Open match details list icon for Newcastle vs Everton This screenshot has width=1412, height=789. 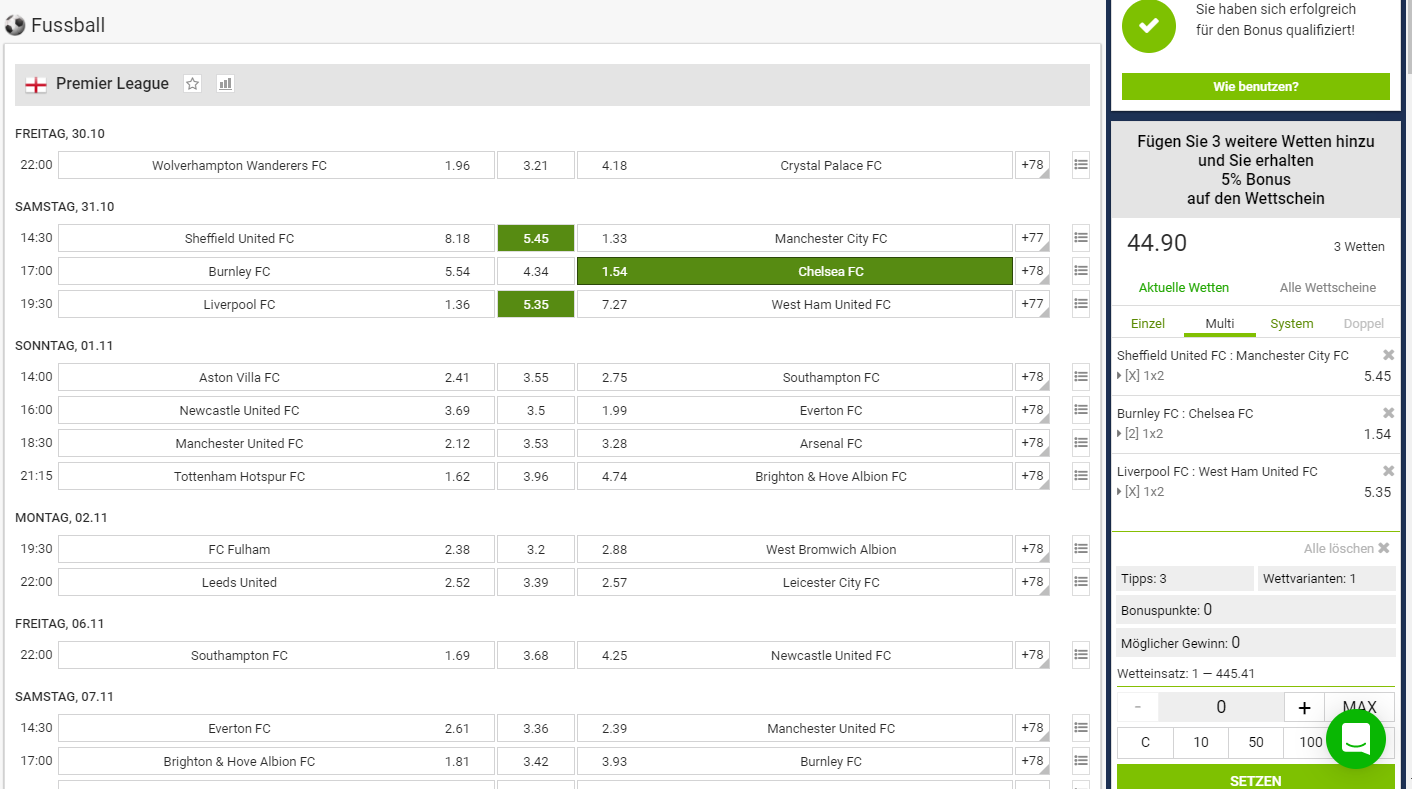coord(1081,410)
